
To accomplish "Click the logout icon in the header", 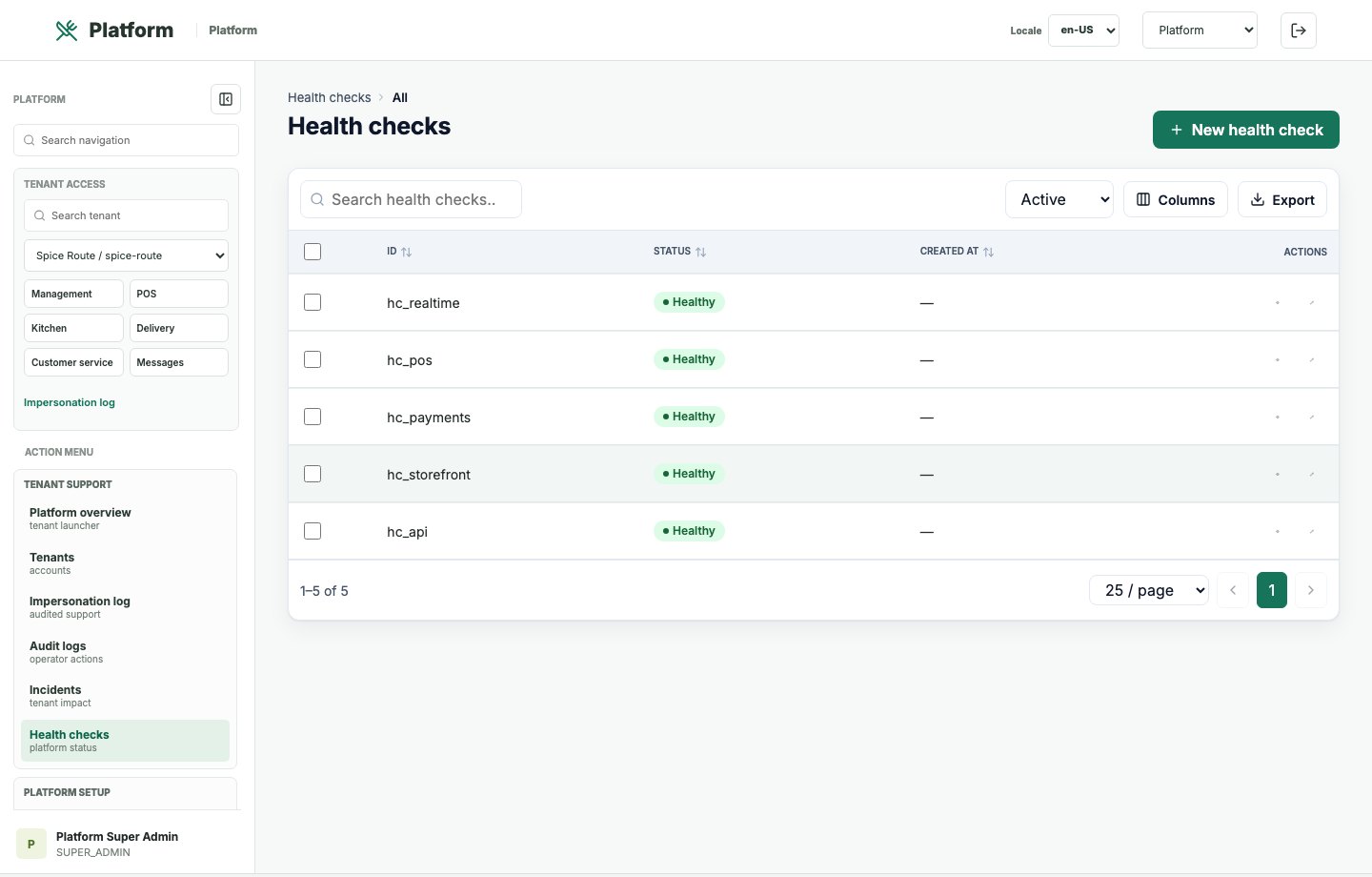I will click(1299, 31).
